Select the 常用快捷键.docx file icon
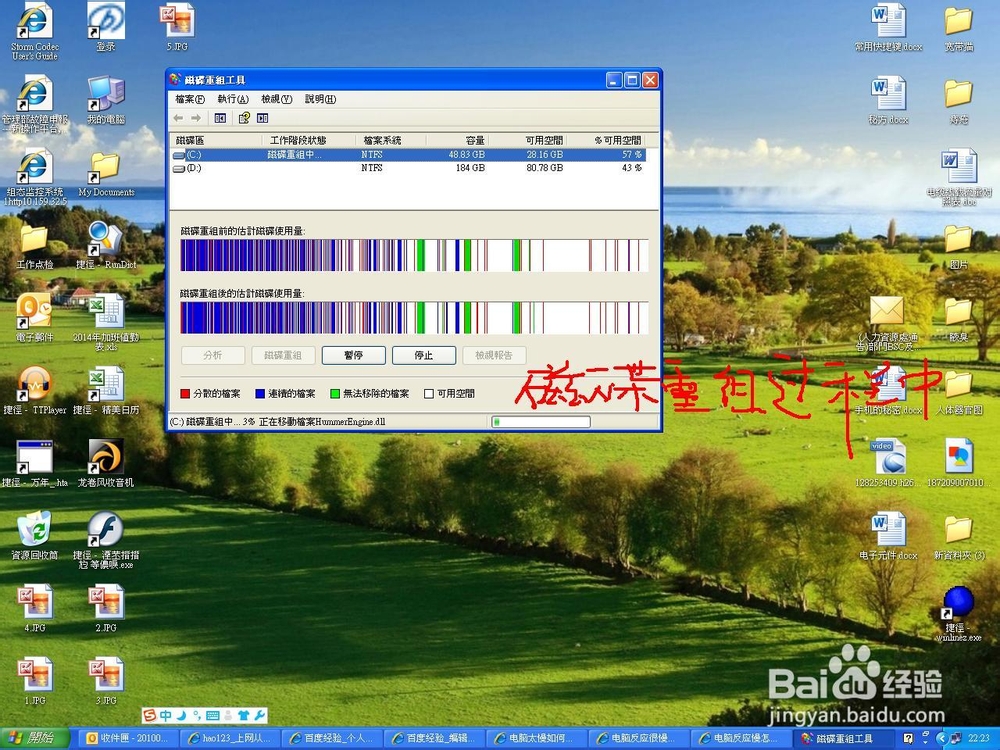The width and height of the screenshot is (1000, 750). (888, 27)
